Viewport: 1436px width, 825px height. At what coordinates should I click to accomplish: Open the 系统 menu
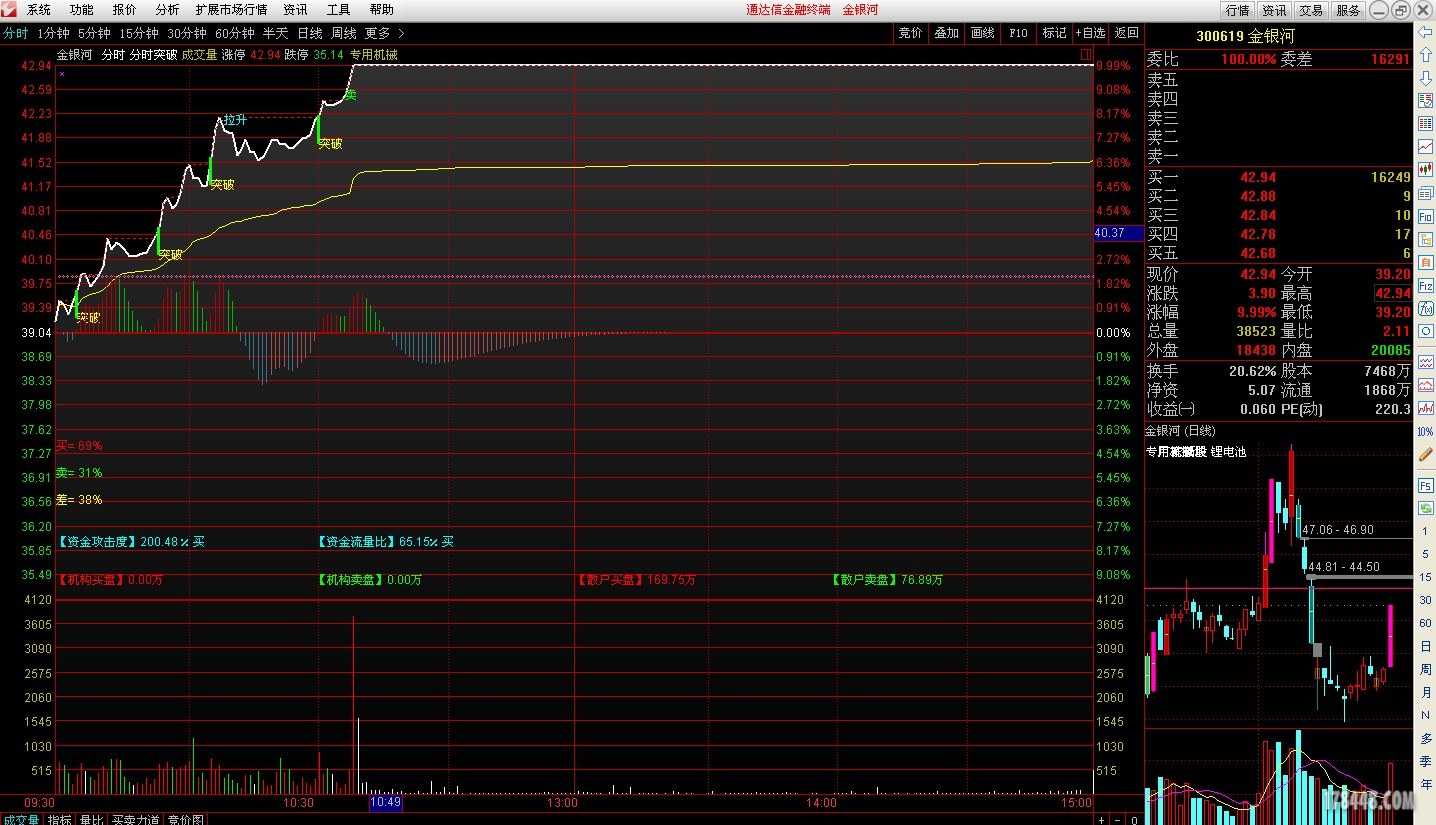[39, 10]
